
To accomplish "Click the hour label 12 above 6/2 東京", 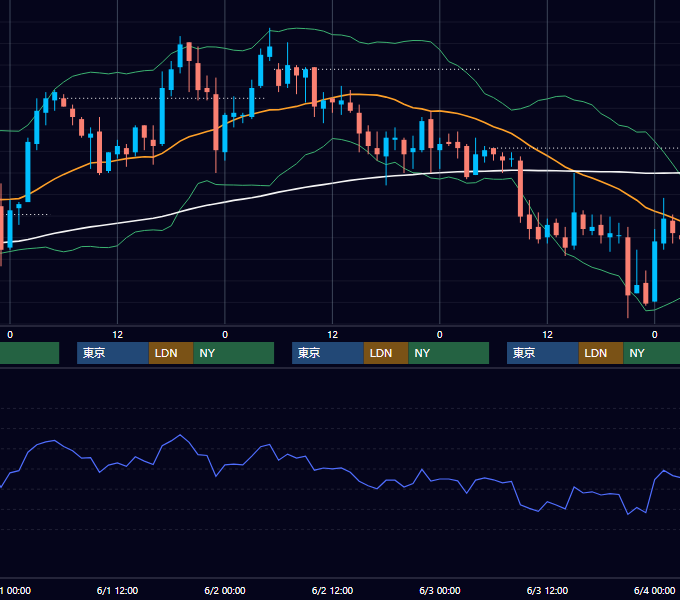I will tap(332, 335).
